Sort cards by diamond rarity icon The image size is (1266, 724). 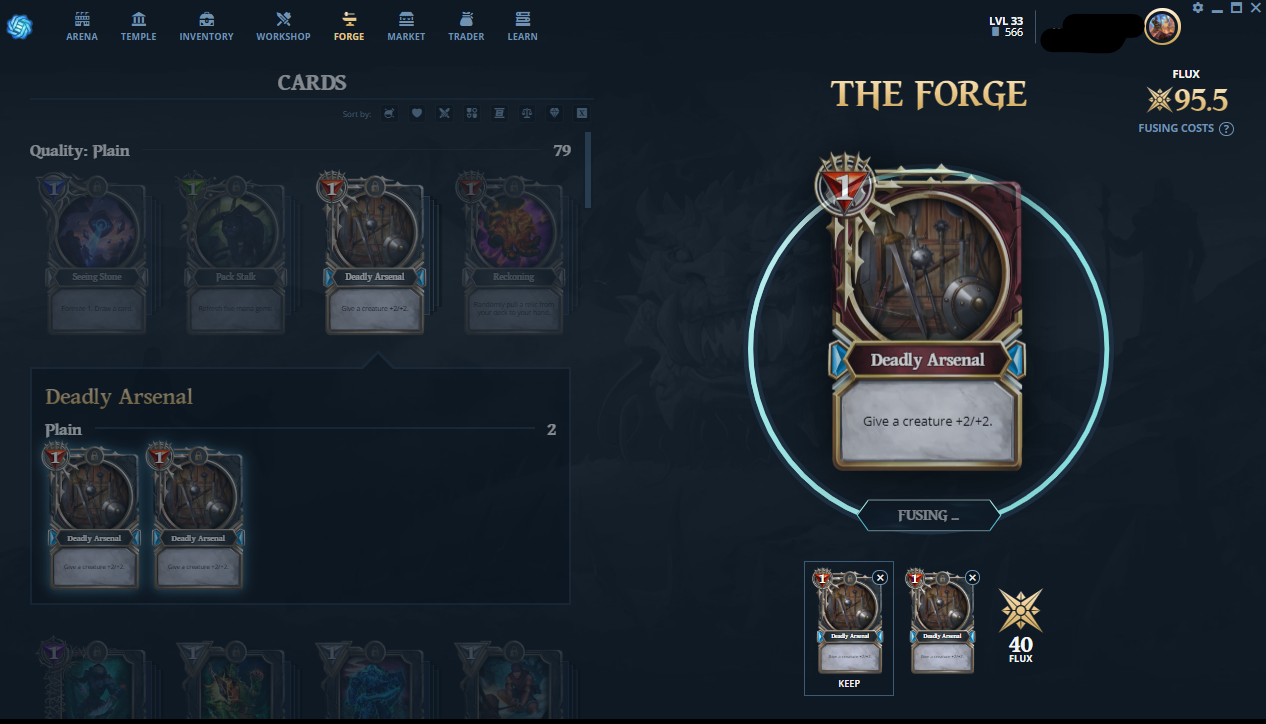point(555,114)
